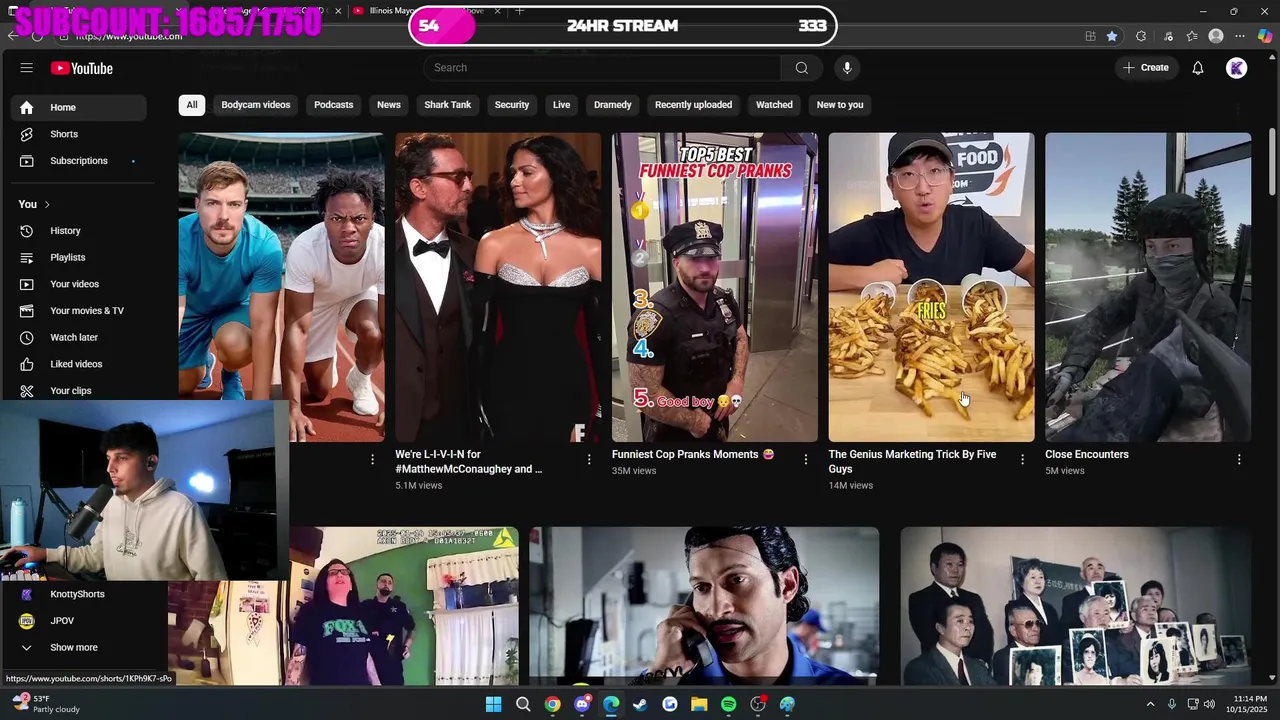
Task: Open options for McConaughey short
Action: coord(589,459)
